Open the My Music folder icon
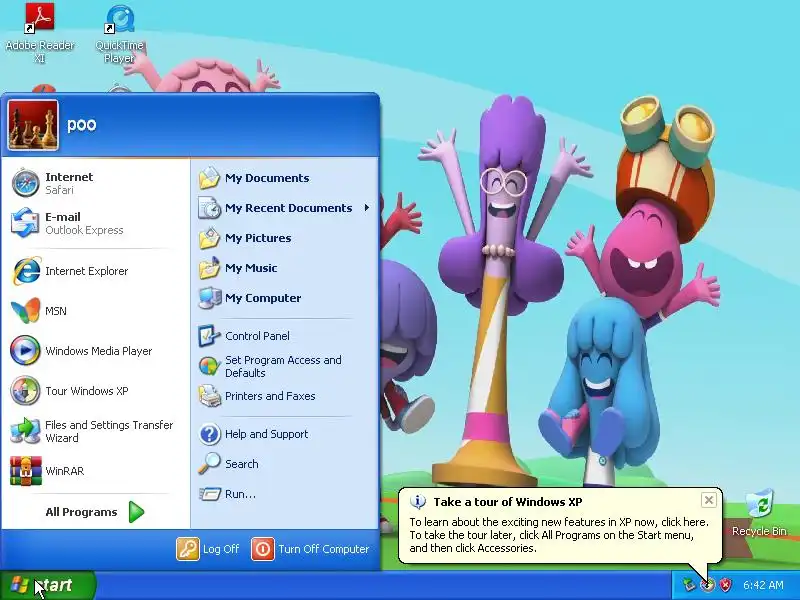Image resolution: width=800 pixels, height=600 pixels. click(209, 268)
